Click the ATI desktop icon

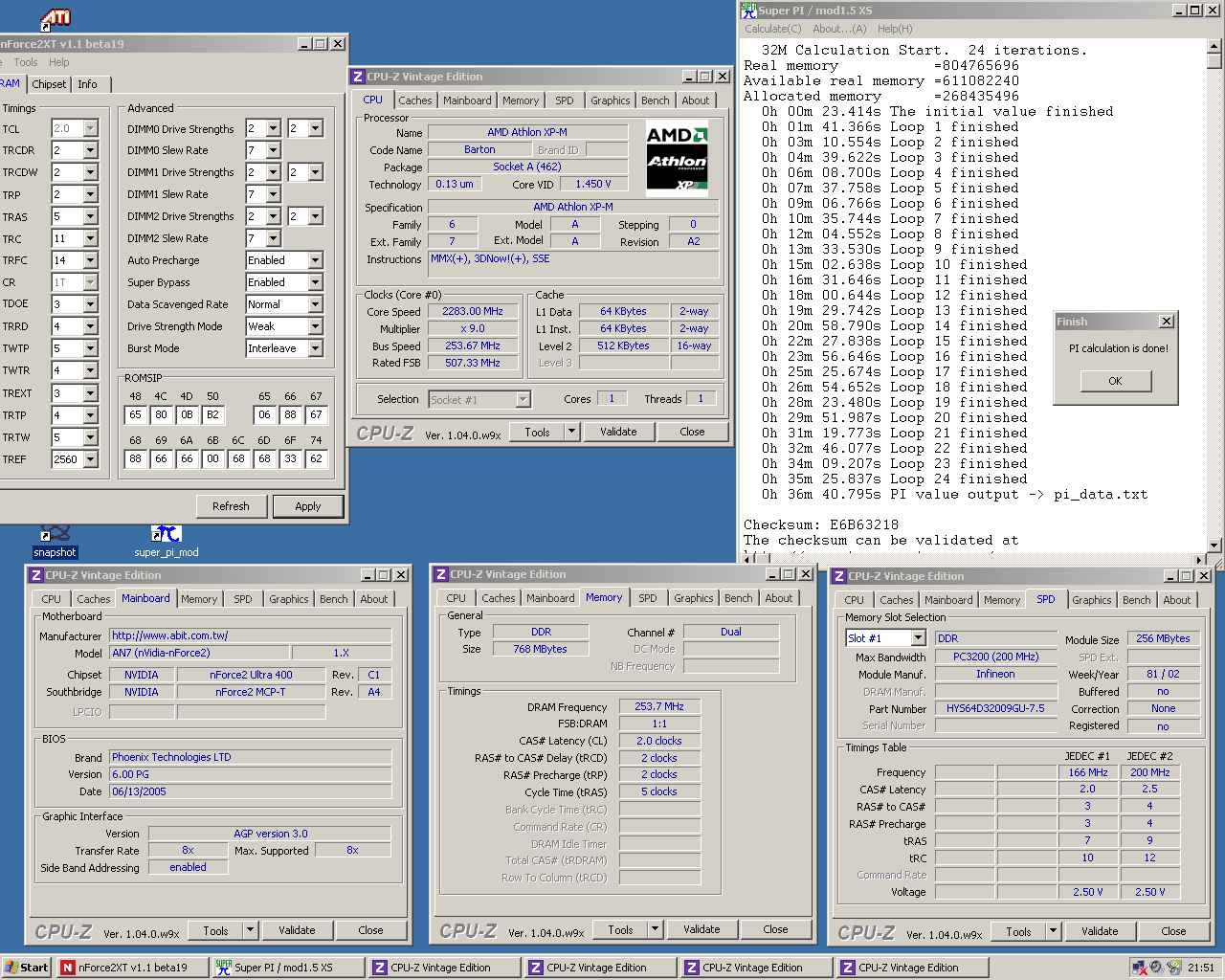[x=56, y=17]
